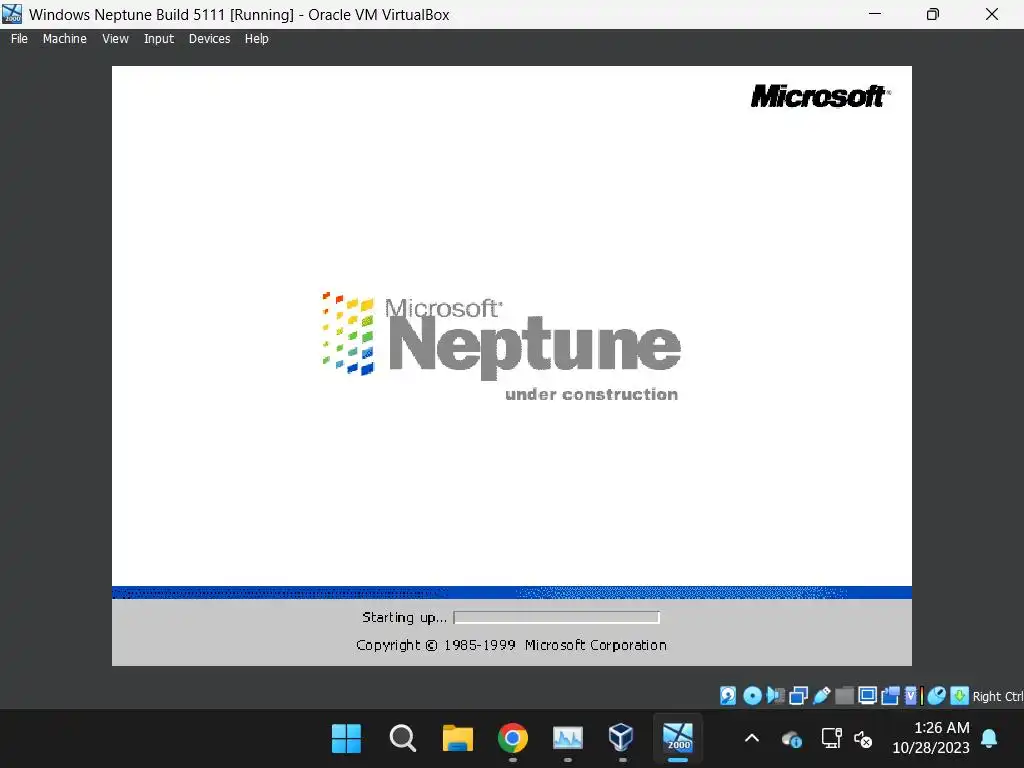Open the File menu
Image resolution: width=1024 pixels, height=768 pixels.
tap(19, 39)
